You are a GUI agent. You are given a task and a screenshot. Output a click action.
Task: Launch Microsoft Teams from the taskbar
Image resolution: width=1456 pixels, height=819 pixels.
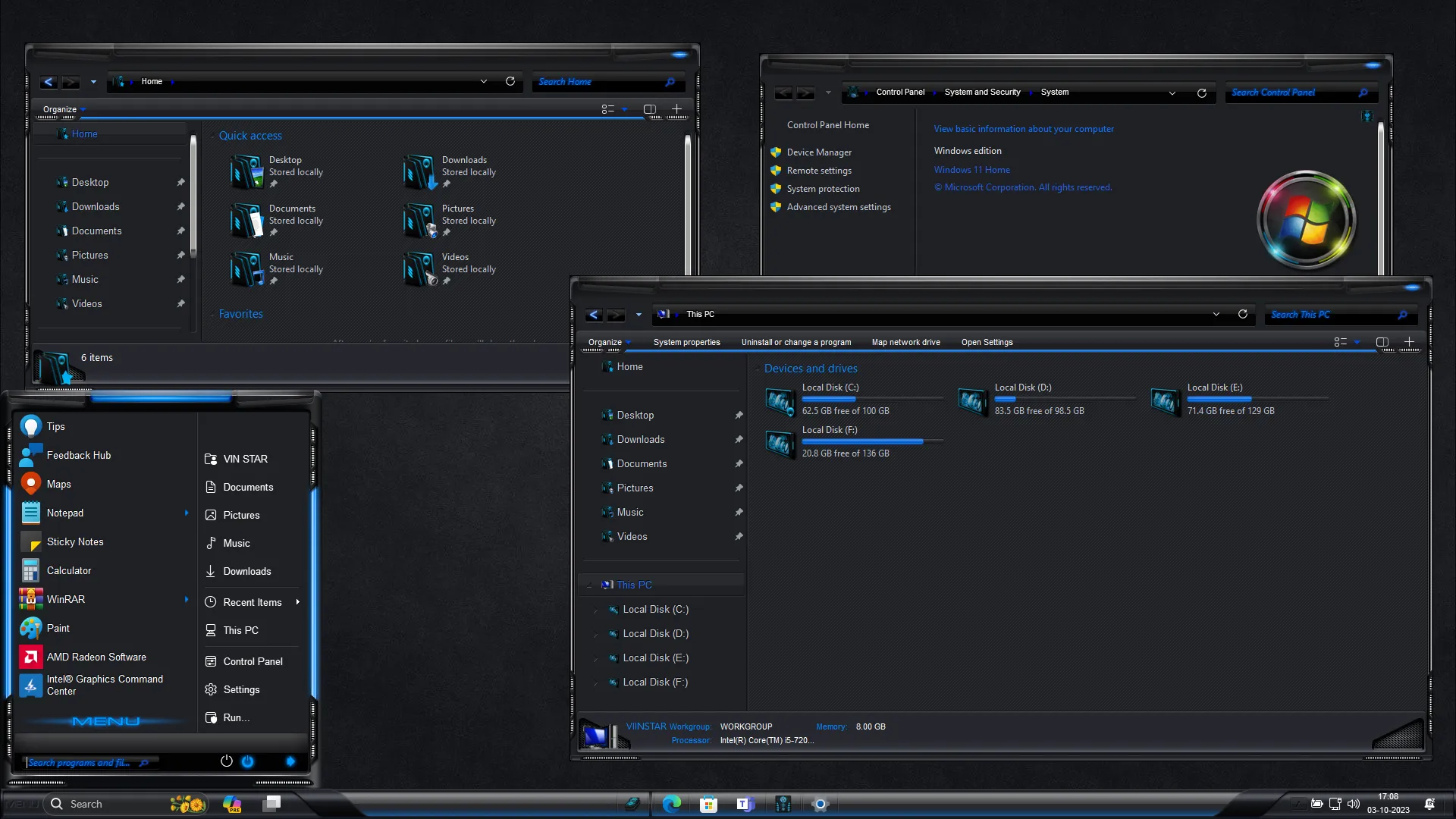(744, 804)
